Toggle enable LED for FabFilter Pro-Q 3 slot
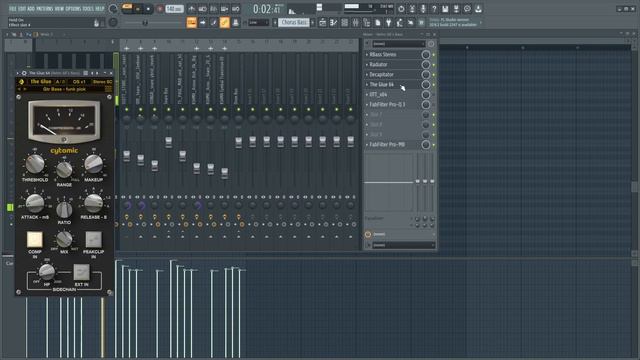The width and height of the screenshot is (640, 360). pyautogui.click(x=434, y=104)
